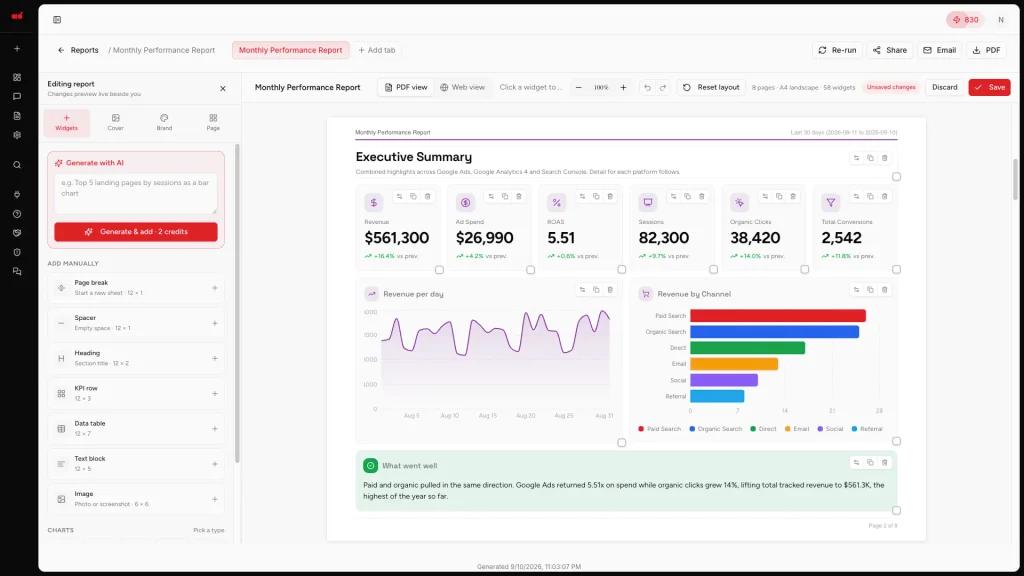Select the Brand tab

164,123
